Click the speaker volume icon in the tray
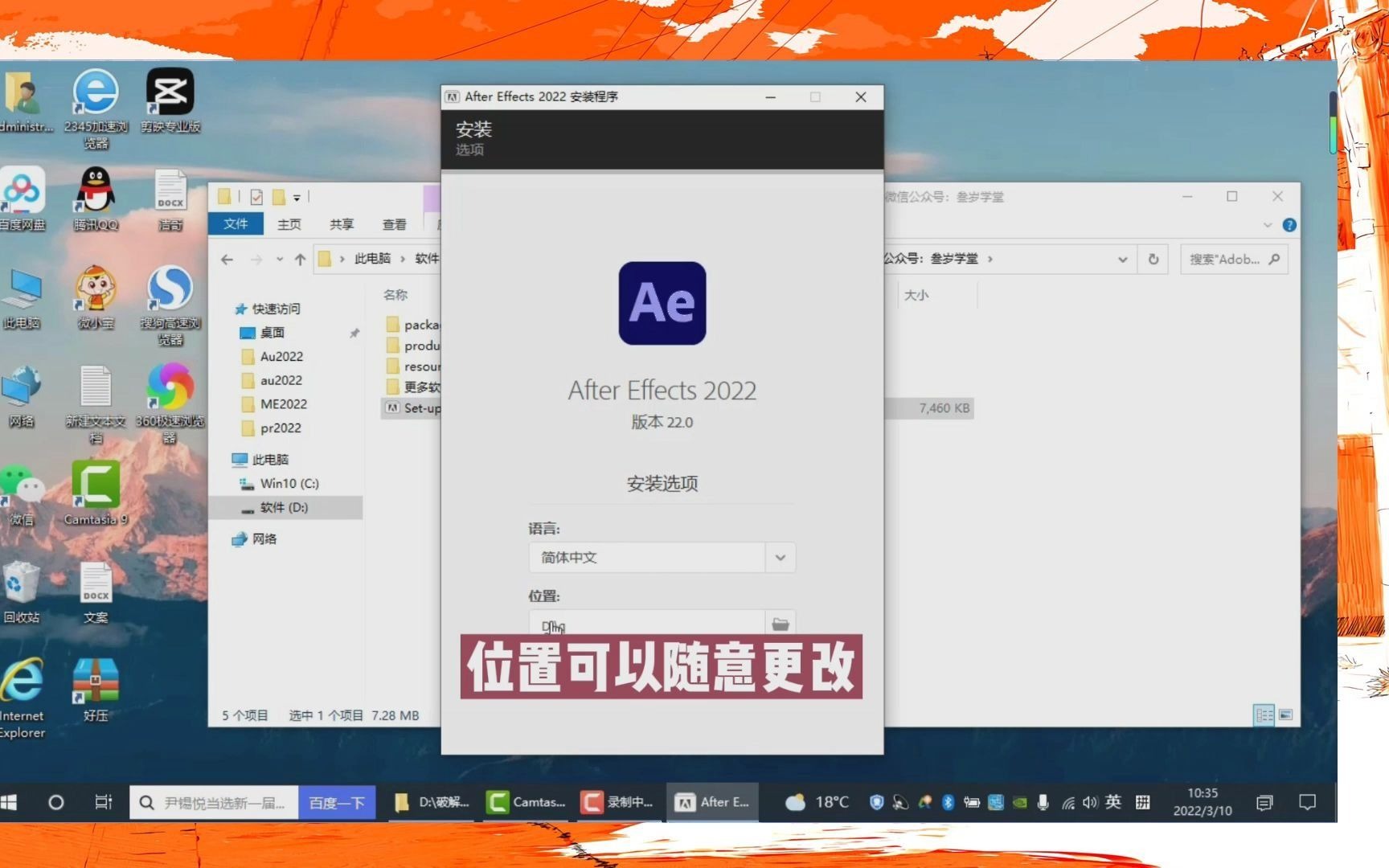 (1090, 802)
